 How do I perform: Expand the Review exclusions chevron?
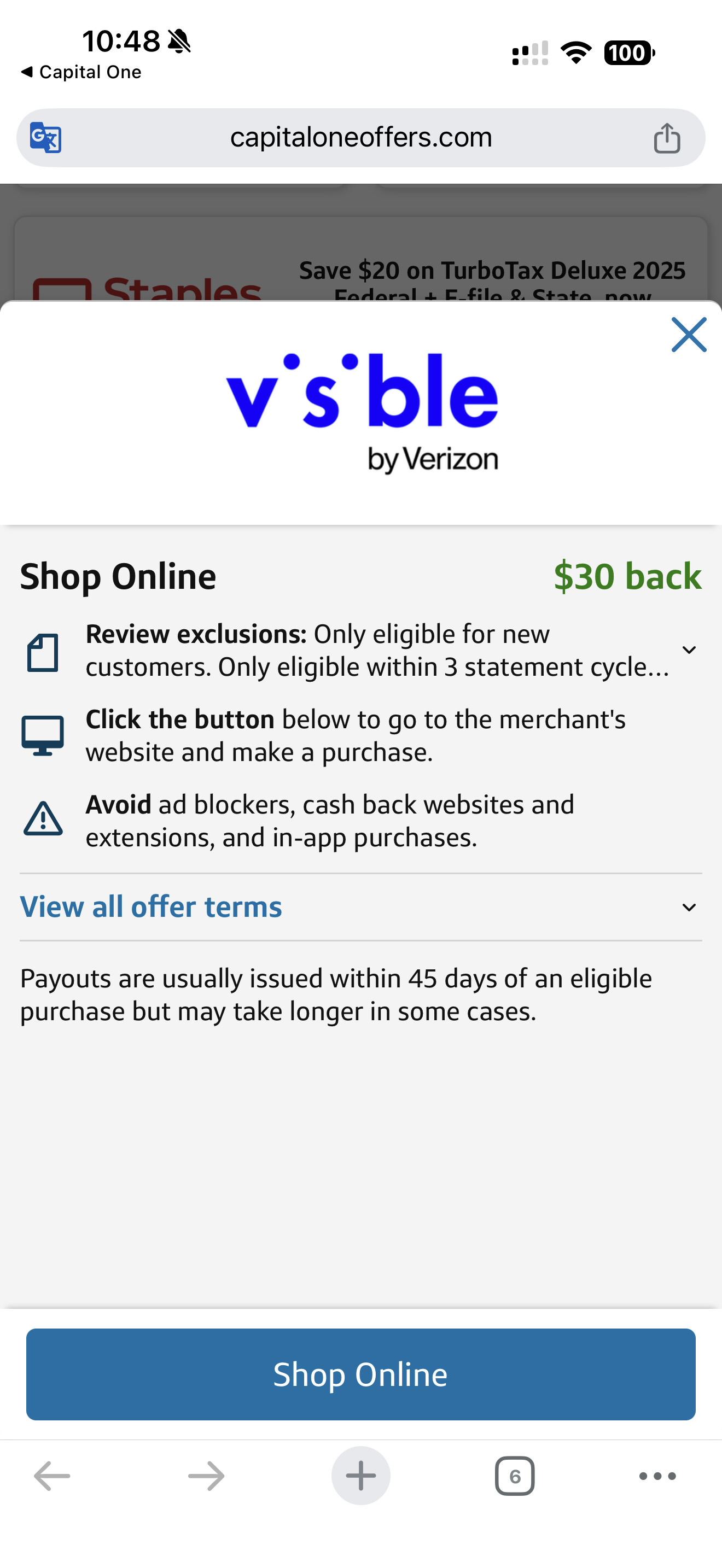point(689,650)
